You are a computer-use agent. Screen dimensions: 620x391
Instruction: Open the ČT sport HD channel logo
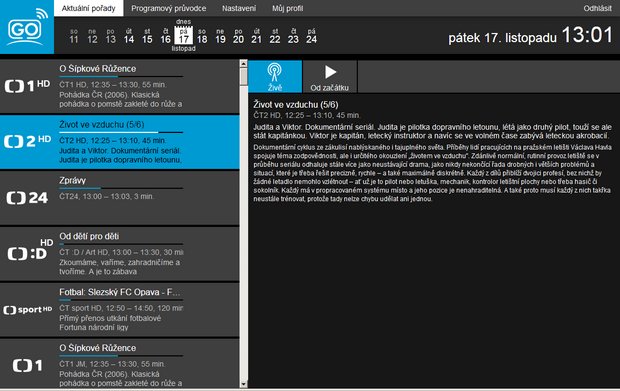tap(27, 310)
